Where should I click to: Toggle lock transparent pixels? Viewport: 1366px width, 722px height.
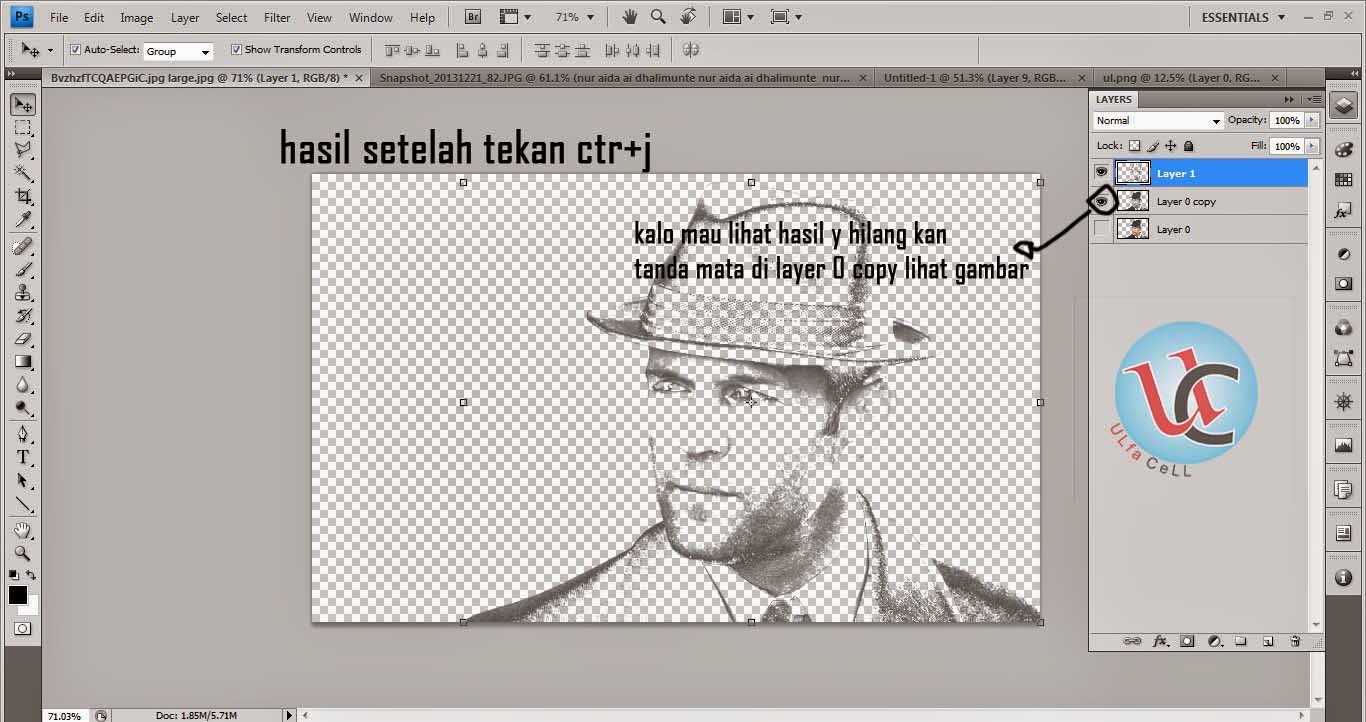(x=1135, y=146)
